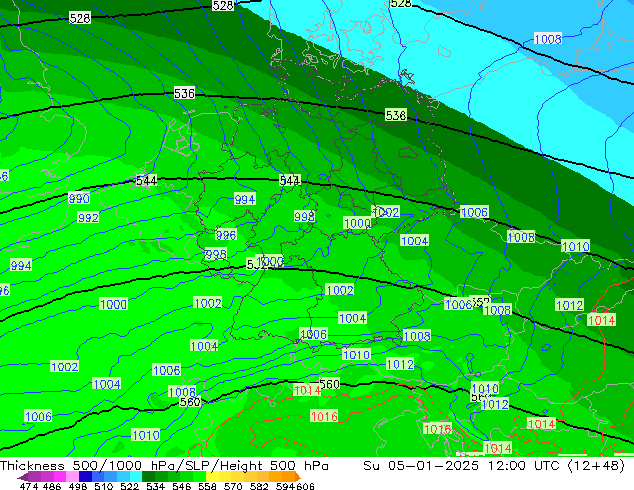Click the 510 legend value
Image resolution: width=634 pixels, height=490 pixels.
104,486
